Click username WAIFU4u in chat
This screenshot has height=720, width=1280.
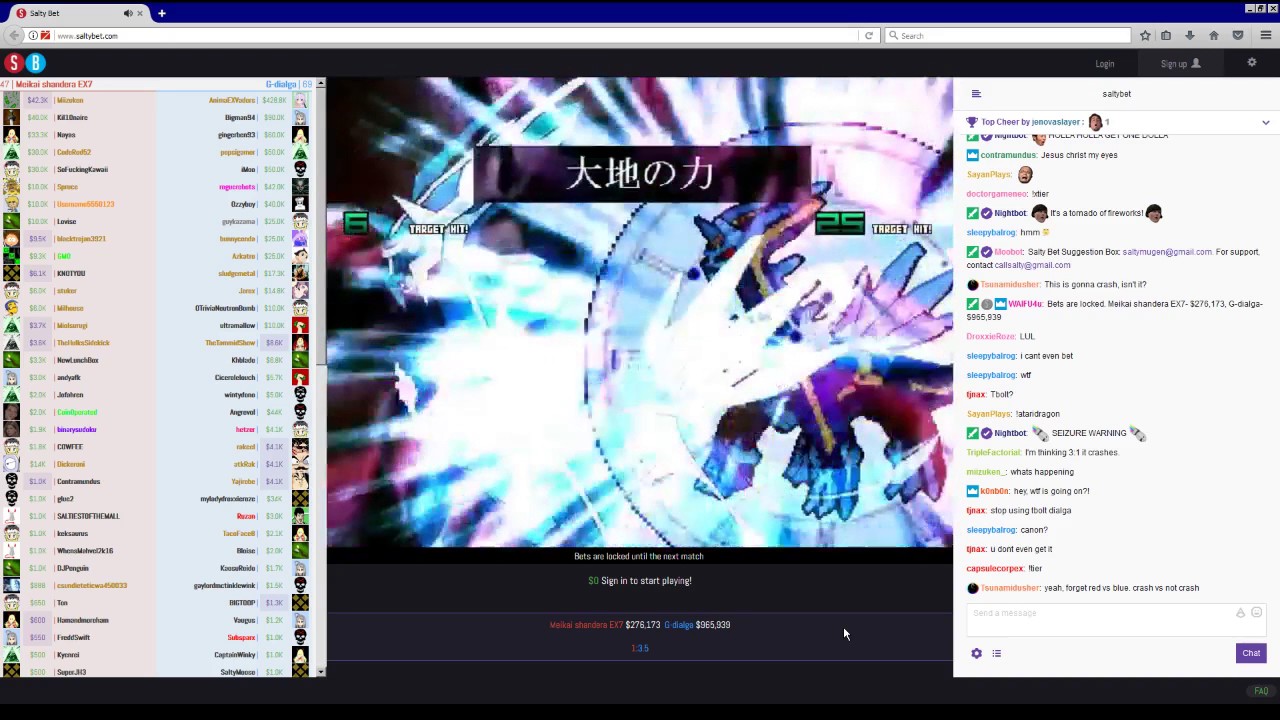pyautogui.click(x=1025, y=304)
